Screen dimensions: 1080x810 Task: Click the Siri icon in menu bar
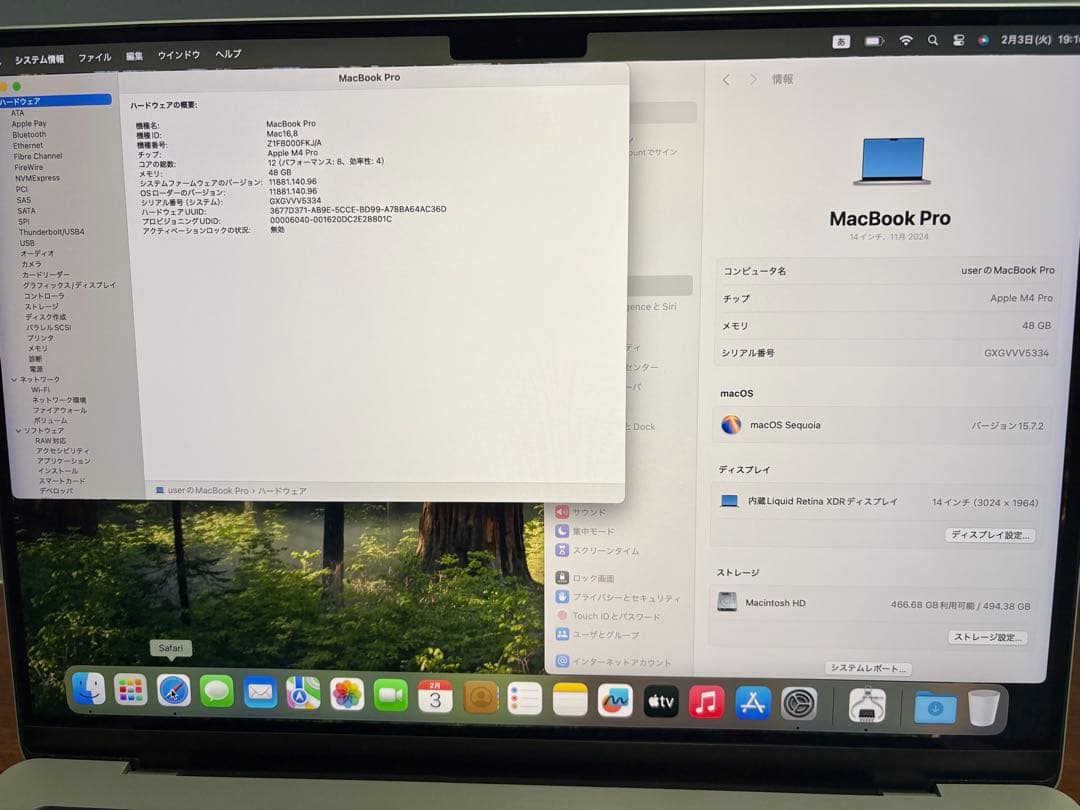pyautogui.click(x=984, y=41)
